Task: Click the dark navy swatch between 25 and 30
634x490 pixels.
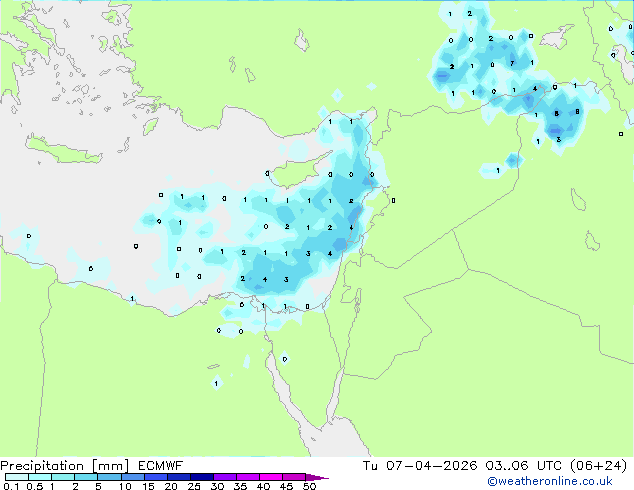Action: [x=201, y=477]
